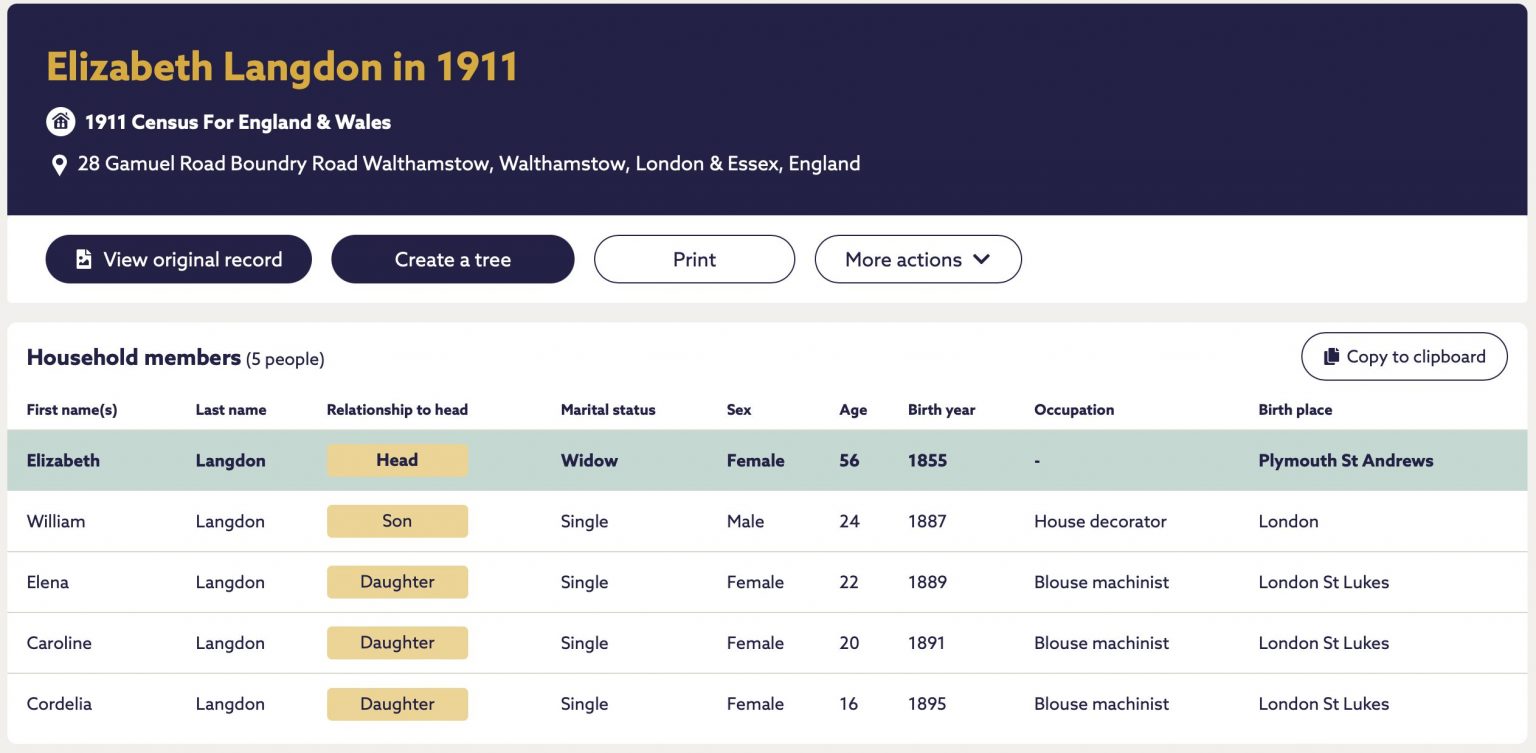
Task: Click the location pin icon by the address
Action: [59, 165]
